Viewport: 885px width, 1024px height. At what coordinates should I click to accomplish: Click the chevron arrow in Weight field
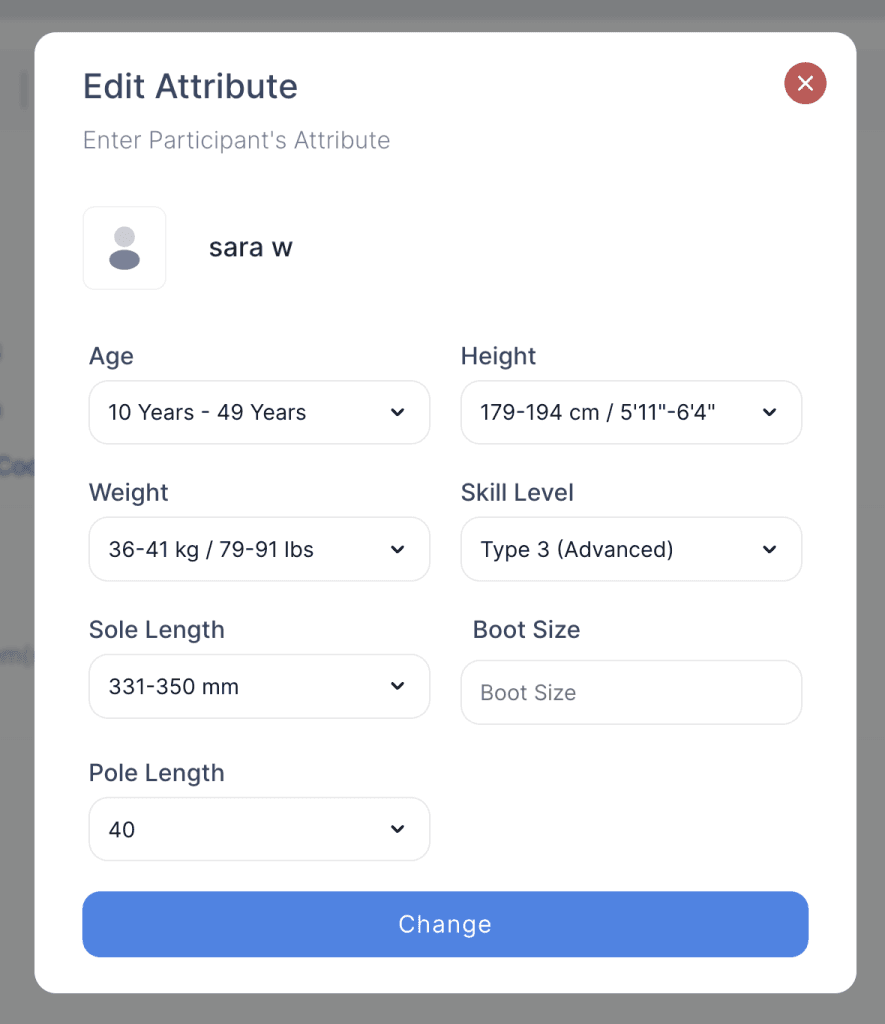click(397, 549)
